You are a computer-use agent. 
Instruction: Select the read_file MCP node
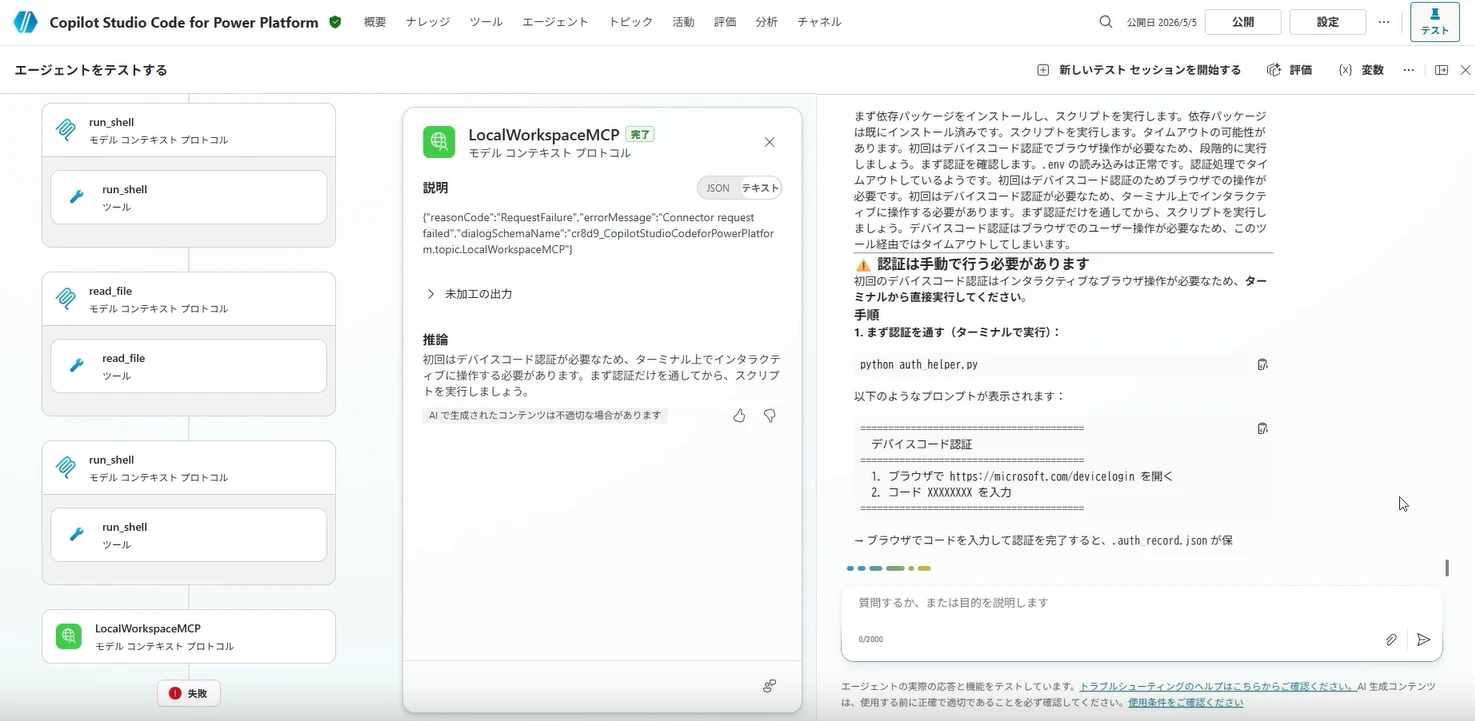pos(189,299)
